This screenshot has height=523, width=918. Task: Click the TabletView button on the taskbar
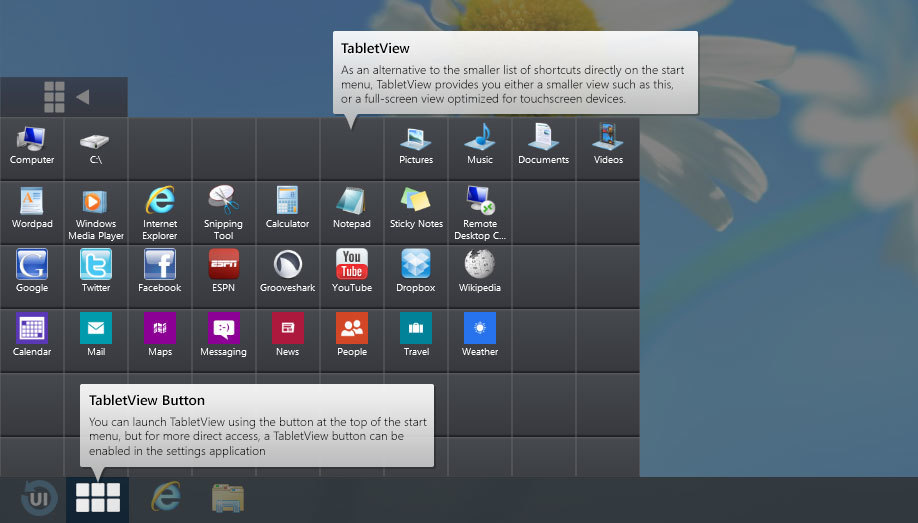pos(98,498)
